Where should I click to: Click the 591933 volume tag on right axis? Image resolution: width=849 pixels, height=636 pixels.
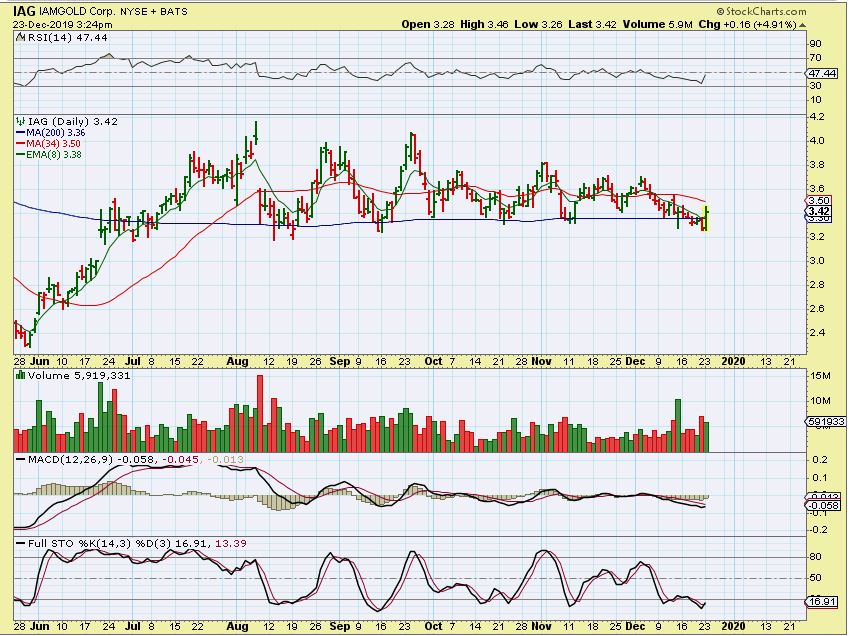pyautogui.click(x=826, y=421)
